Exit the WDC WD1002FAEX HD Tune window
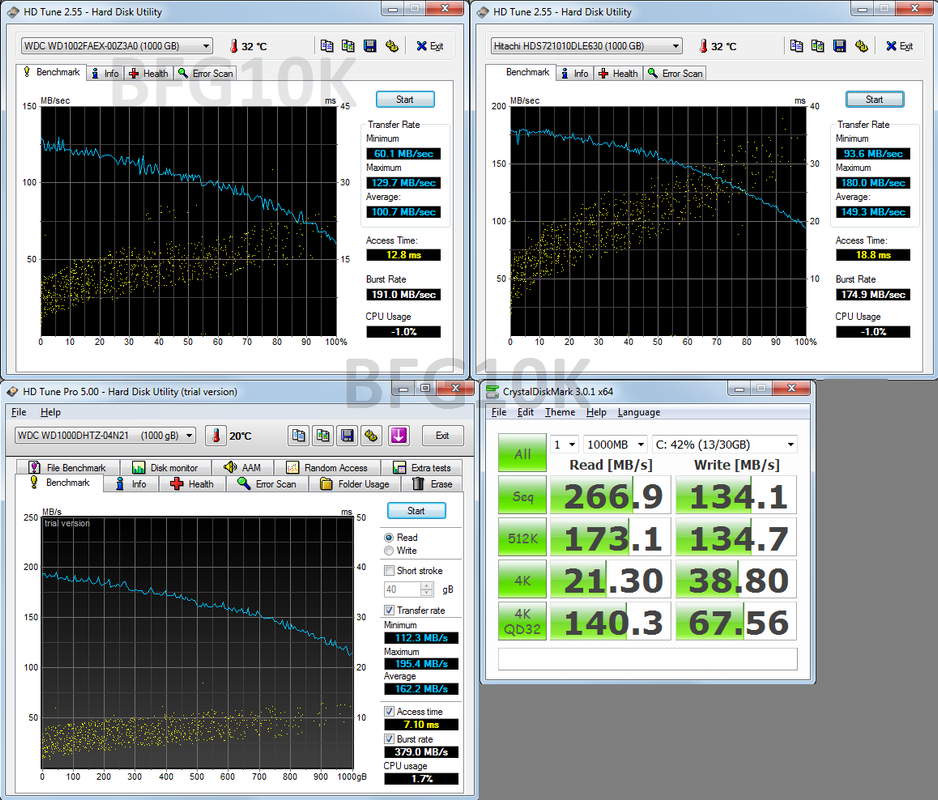This screenshot has height=800, width=938. (430, 46)
